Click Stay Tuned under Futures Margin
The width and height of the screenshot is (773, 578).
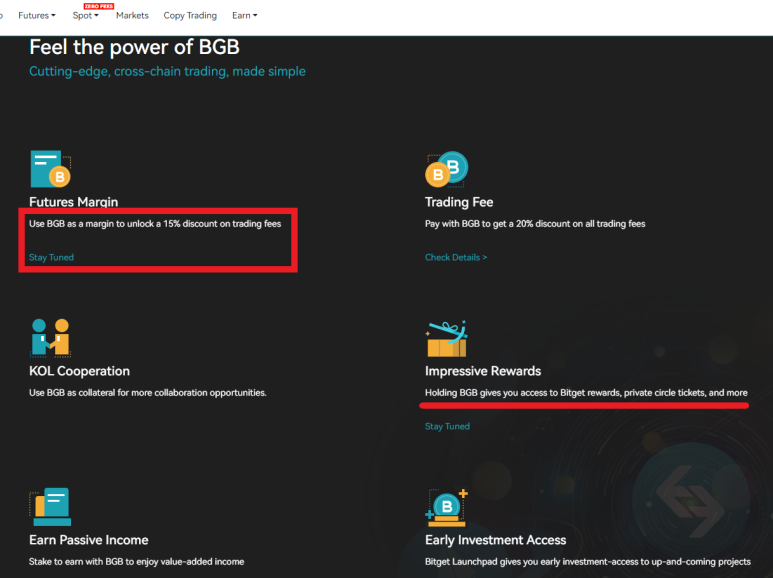click(51, 257)
